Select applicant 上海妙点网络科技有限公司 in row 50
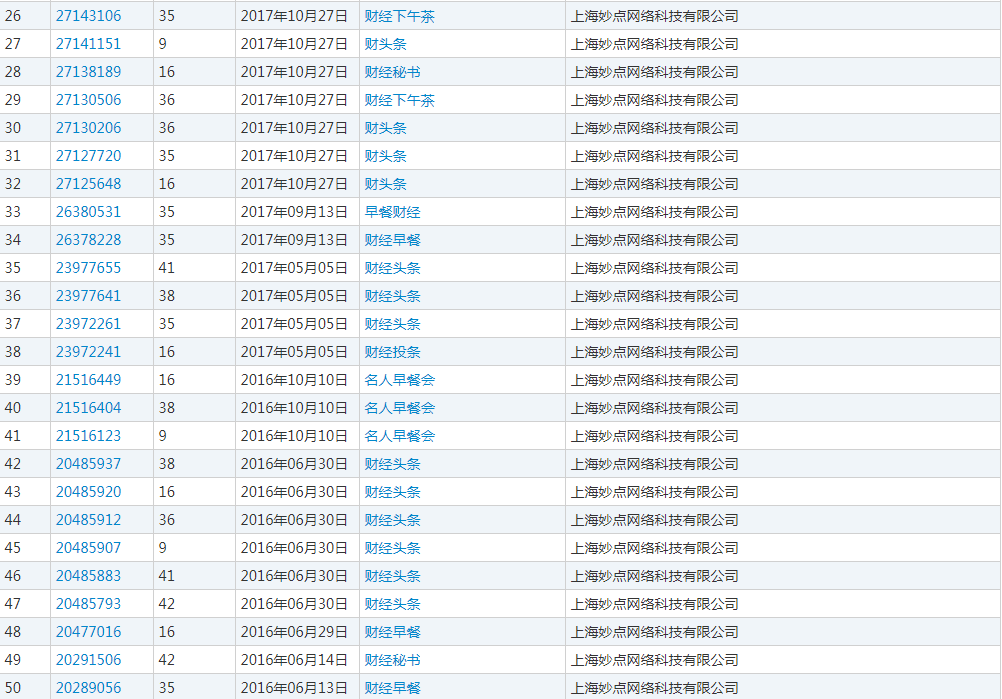The height and width of the screenshot is (699, 1002). [654, 688]
